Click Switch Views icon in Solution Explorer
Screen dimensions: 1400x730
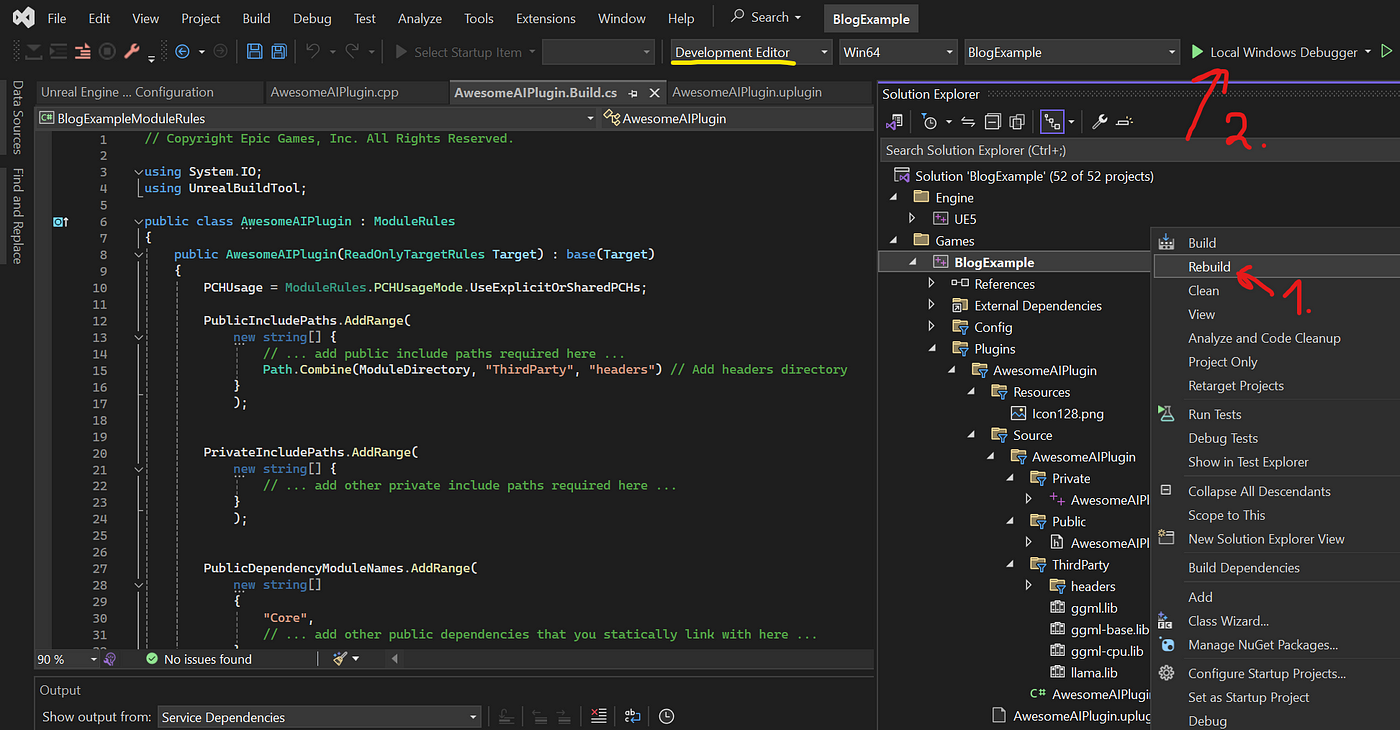(x=895, y=122)
